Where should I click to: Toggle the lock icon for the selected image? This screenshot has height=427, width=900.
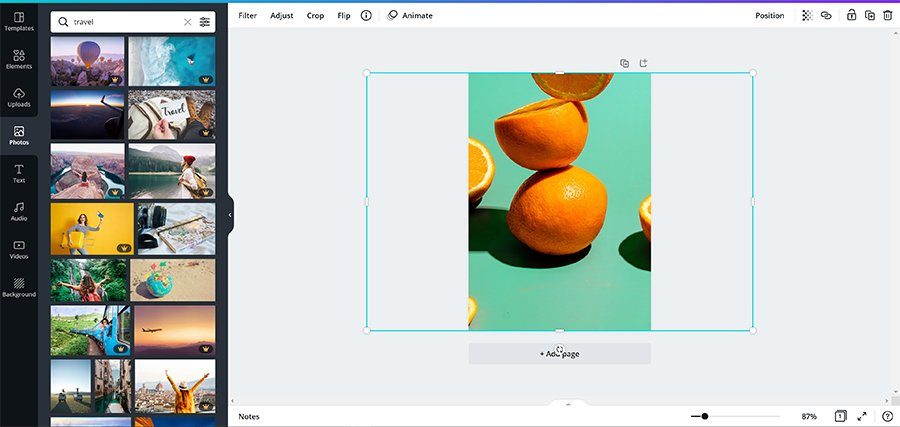click(x=851, y=15)
